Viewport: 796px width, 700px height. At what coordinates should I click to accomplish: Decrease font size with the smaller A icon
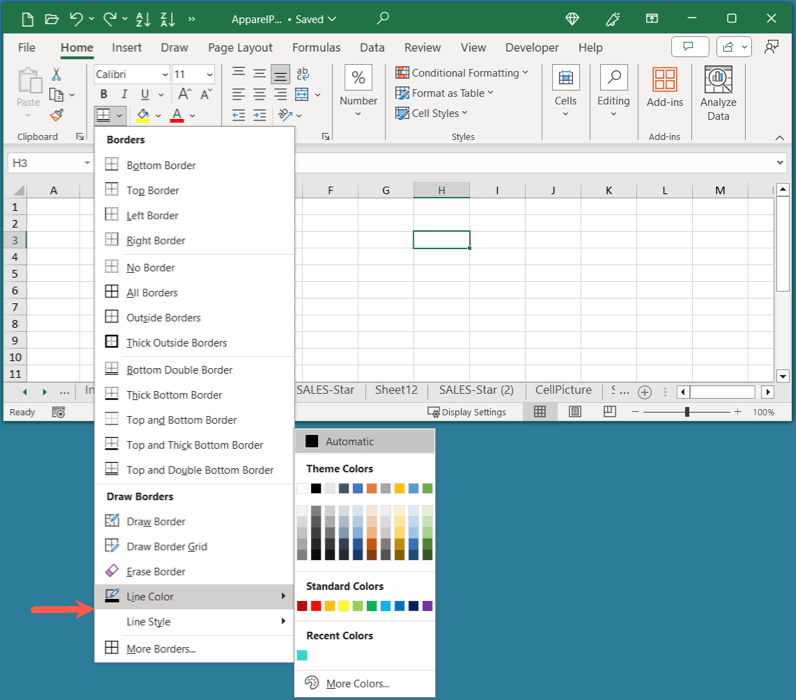click(206, 94)
